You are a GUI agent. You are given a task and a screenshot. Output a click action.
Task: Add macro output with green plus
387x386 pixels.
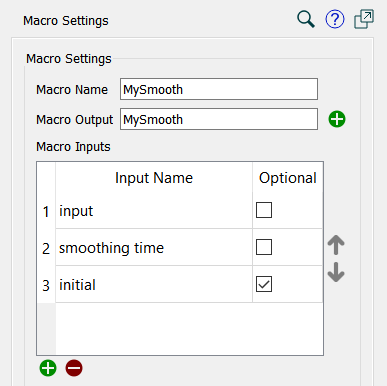[x=337, y=119]
